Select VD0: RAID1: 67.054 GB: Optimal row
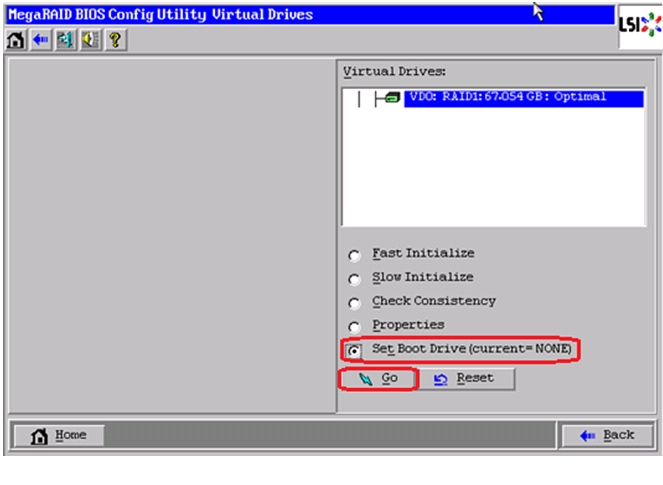Image resolution: width=663 pixels, height=485 pixels. (x=523, y=98)
